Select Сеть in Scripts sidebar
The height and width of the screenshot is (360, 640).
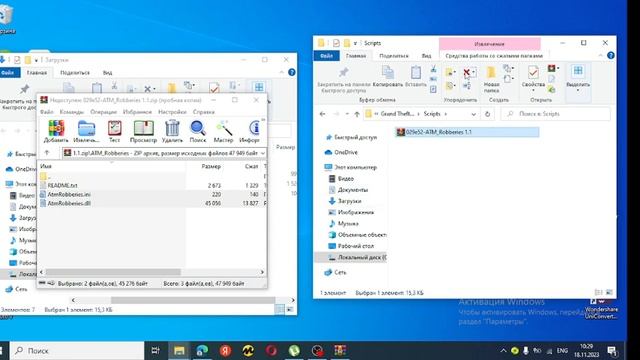[335, 272]
